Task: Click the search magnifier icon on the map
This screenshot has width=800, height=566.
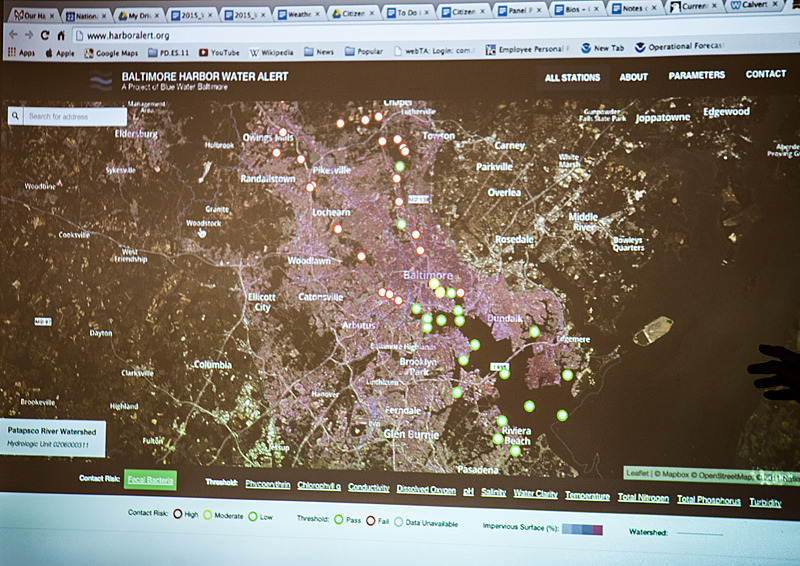Action: 16,116
